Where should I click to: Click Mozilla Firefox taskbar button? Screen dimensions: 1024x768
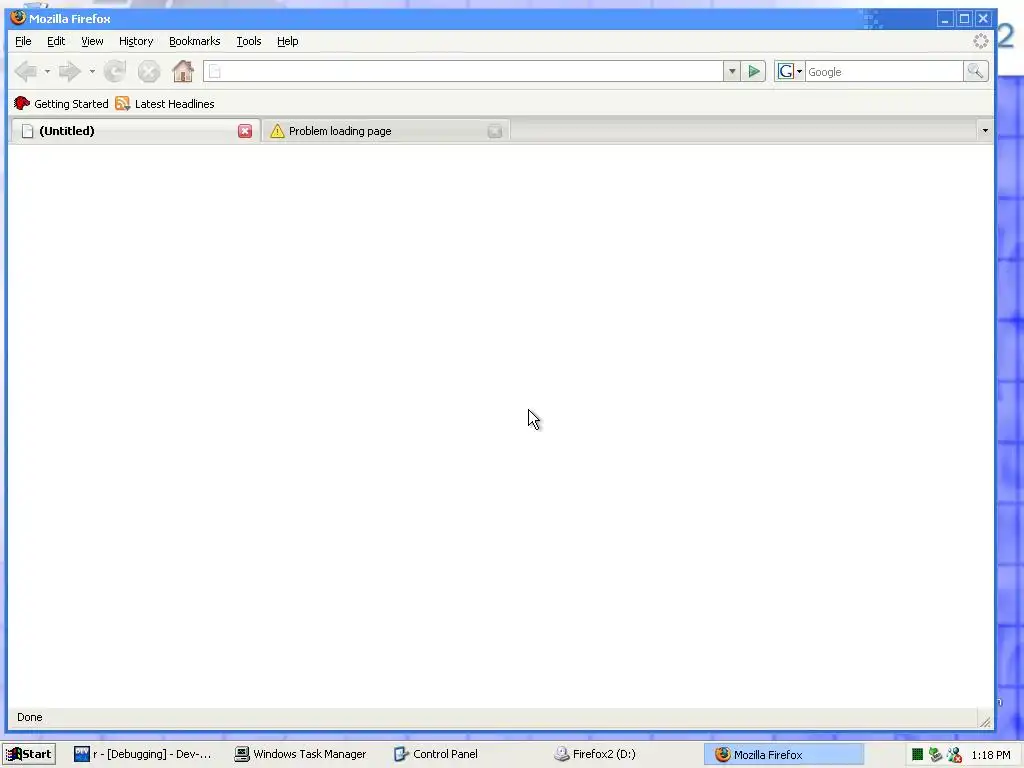click(x=784, y=754)
